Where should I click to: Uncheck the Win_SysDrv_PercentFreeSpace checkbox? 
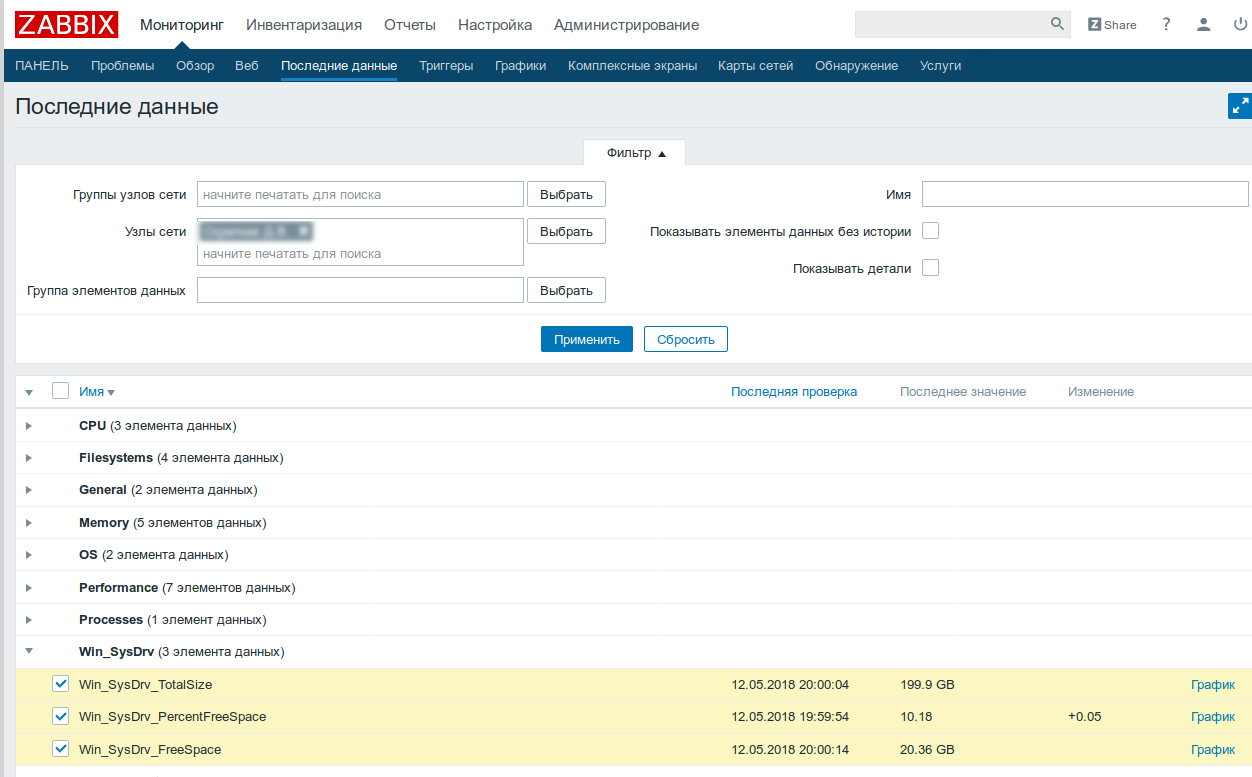point(60,717)
